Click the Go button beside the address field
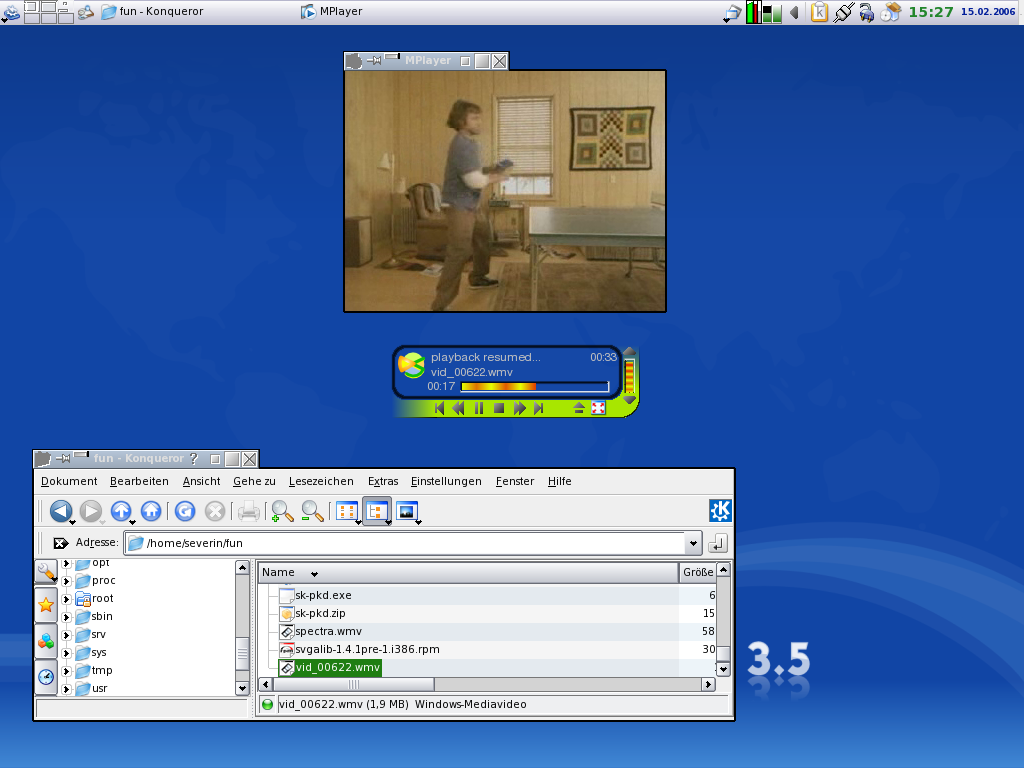This screenshot has height=768, width=1024. (x=718, y=543)
